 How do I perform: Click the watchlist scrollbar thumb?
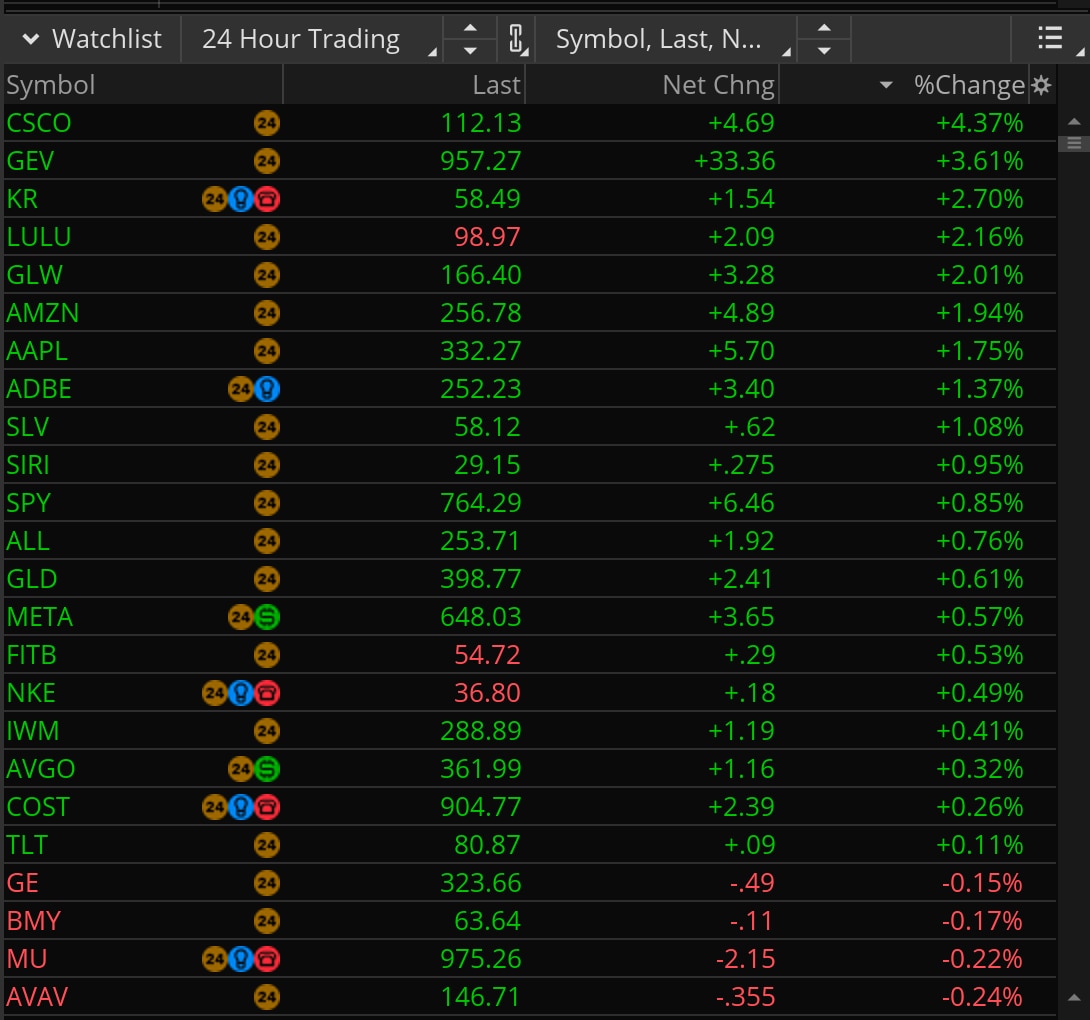pyautogui.click(x=1074, y=143)
